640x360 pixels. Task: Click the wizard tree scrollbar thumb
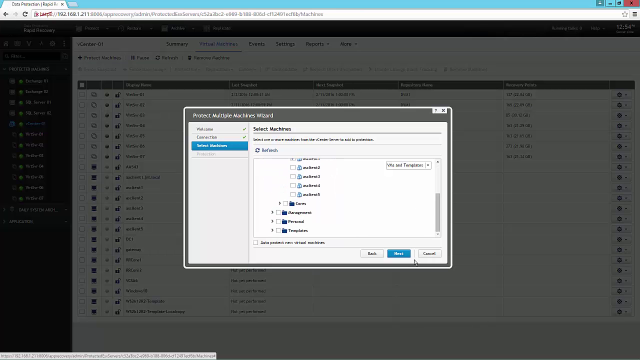pyautogui.click(x=438, y=212)
